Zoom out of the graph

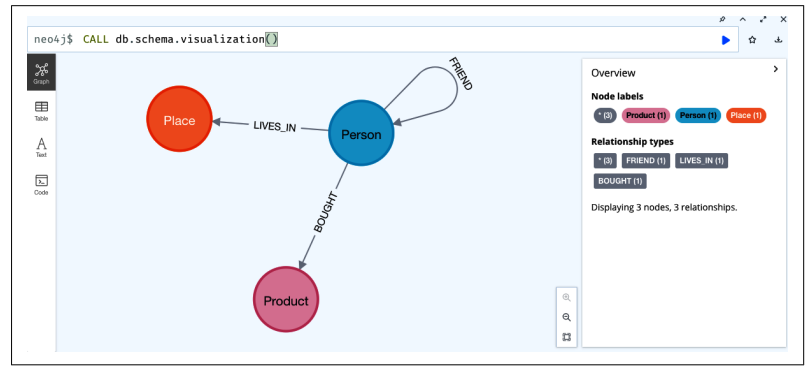tap(567, 317)
